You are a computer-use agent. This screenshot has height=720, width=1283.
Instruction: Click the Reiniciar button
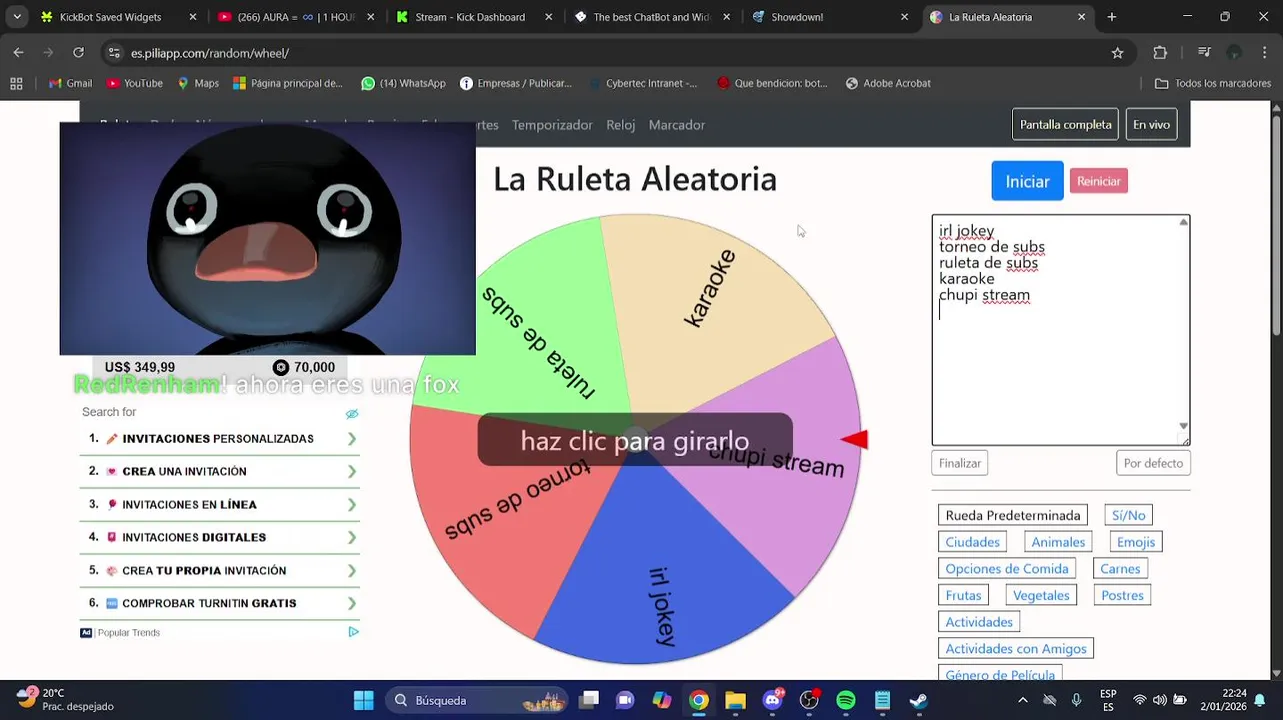[x=1098, y=181]
